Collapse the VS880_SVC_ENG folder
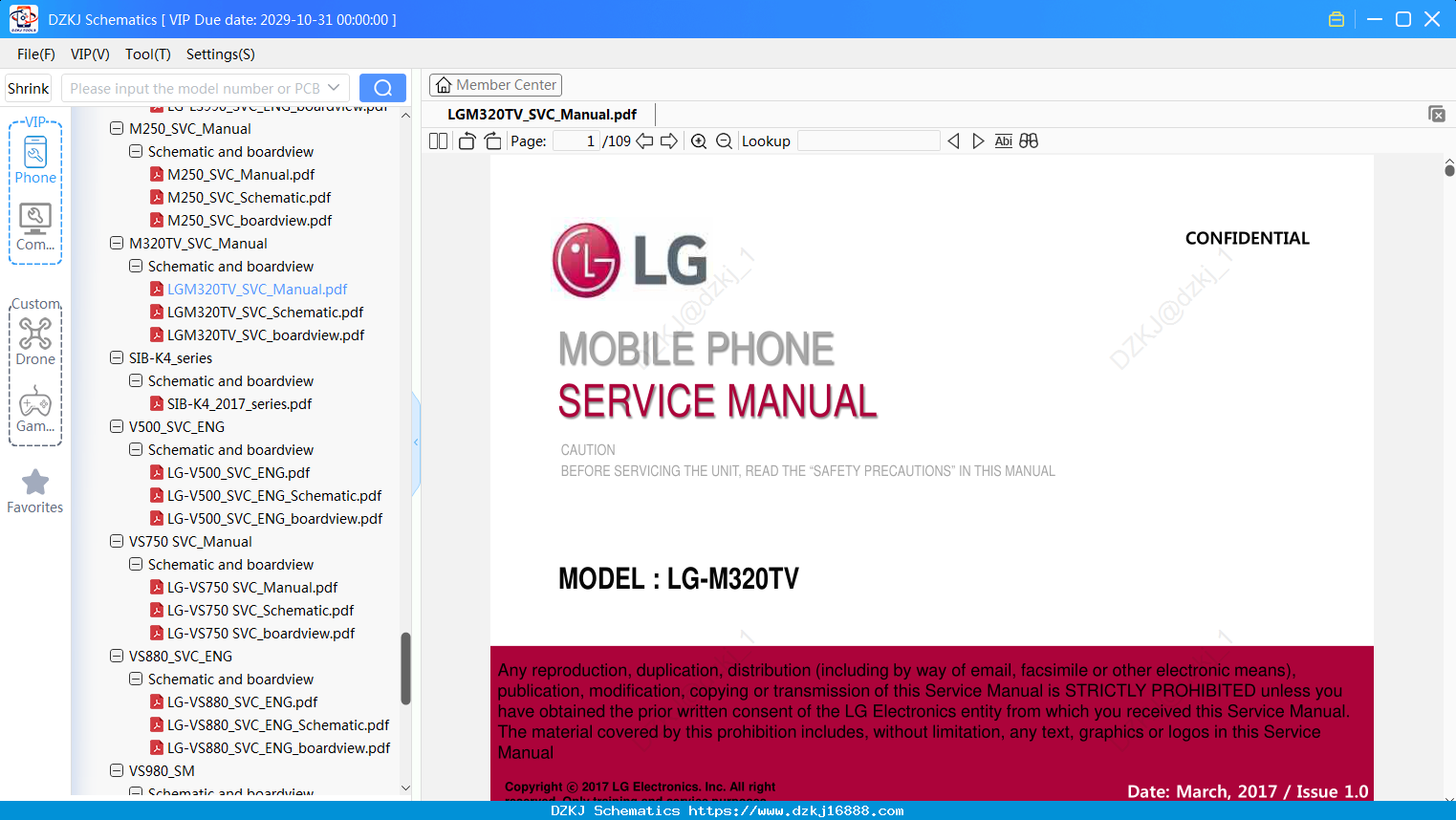This screenshot has width=1456, height=820. [x=117, y=656]
